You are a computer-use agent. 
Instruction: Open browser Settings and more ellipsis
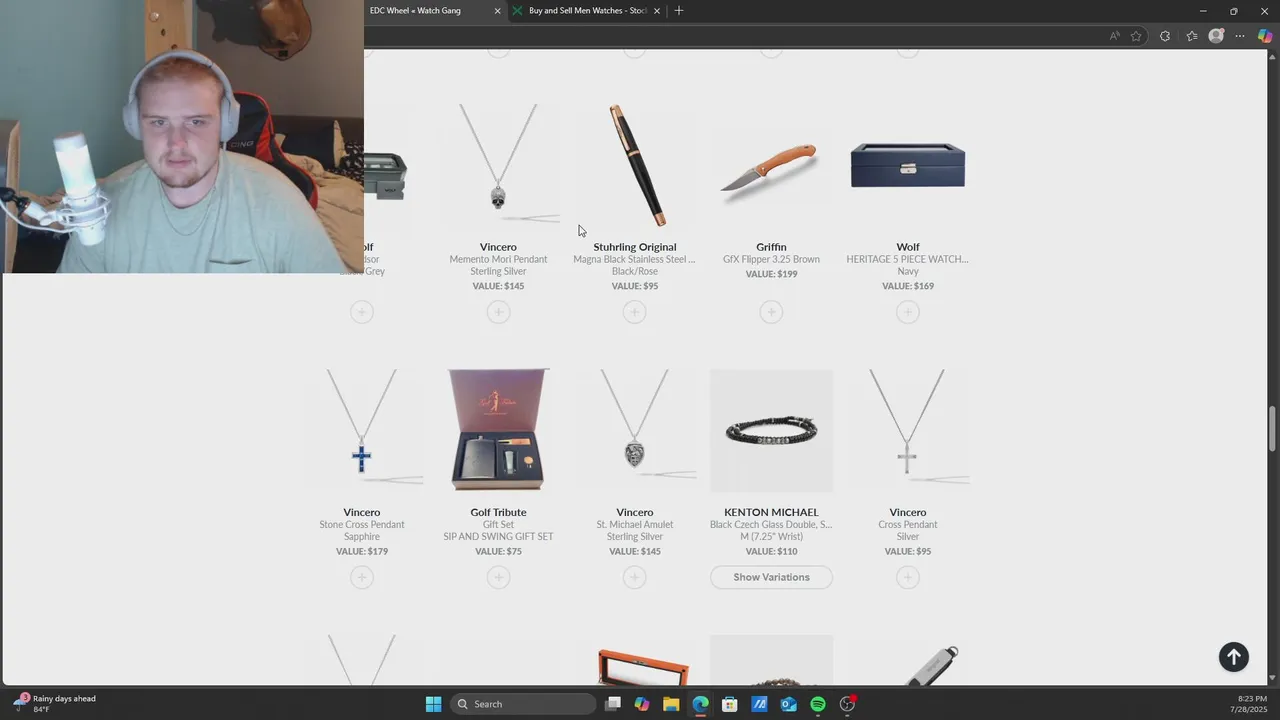(x=1240, y=36)
